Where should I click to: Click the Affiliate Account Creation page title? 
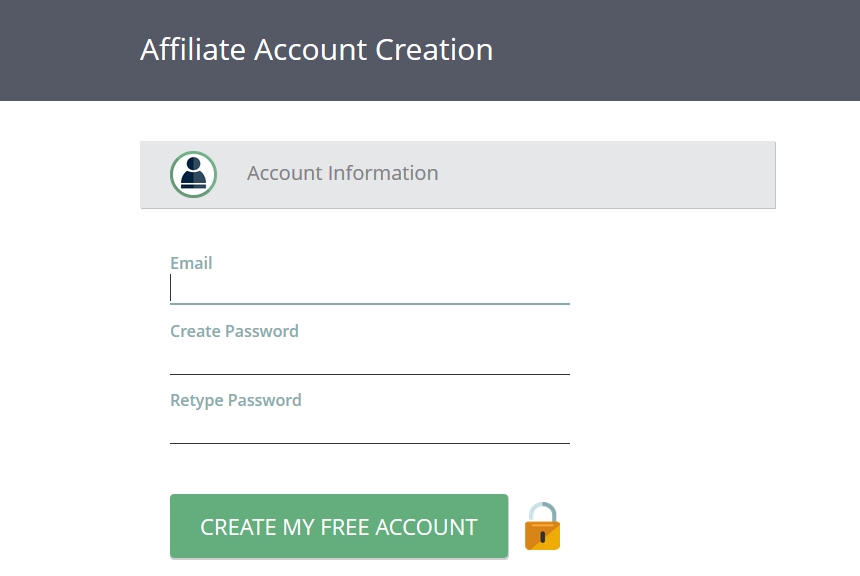pyautogui.click(x=316, y=50)
